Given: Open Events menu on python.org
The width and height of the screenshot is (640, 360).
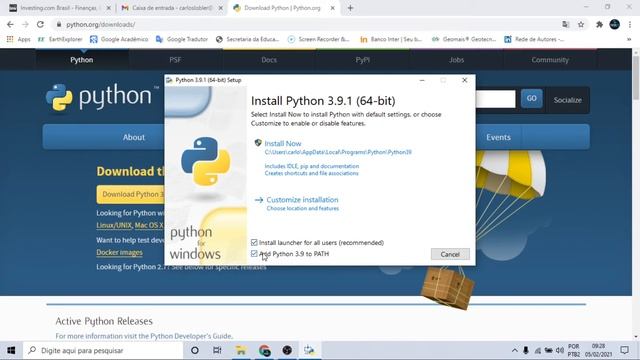Looking at the screenshot, I should [x=498, y=137].
